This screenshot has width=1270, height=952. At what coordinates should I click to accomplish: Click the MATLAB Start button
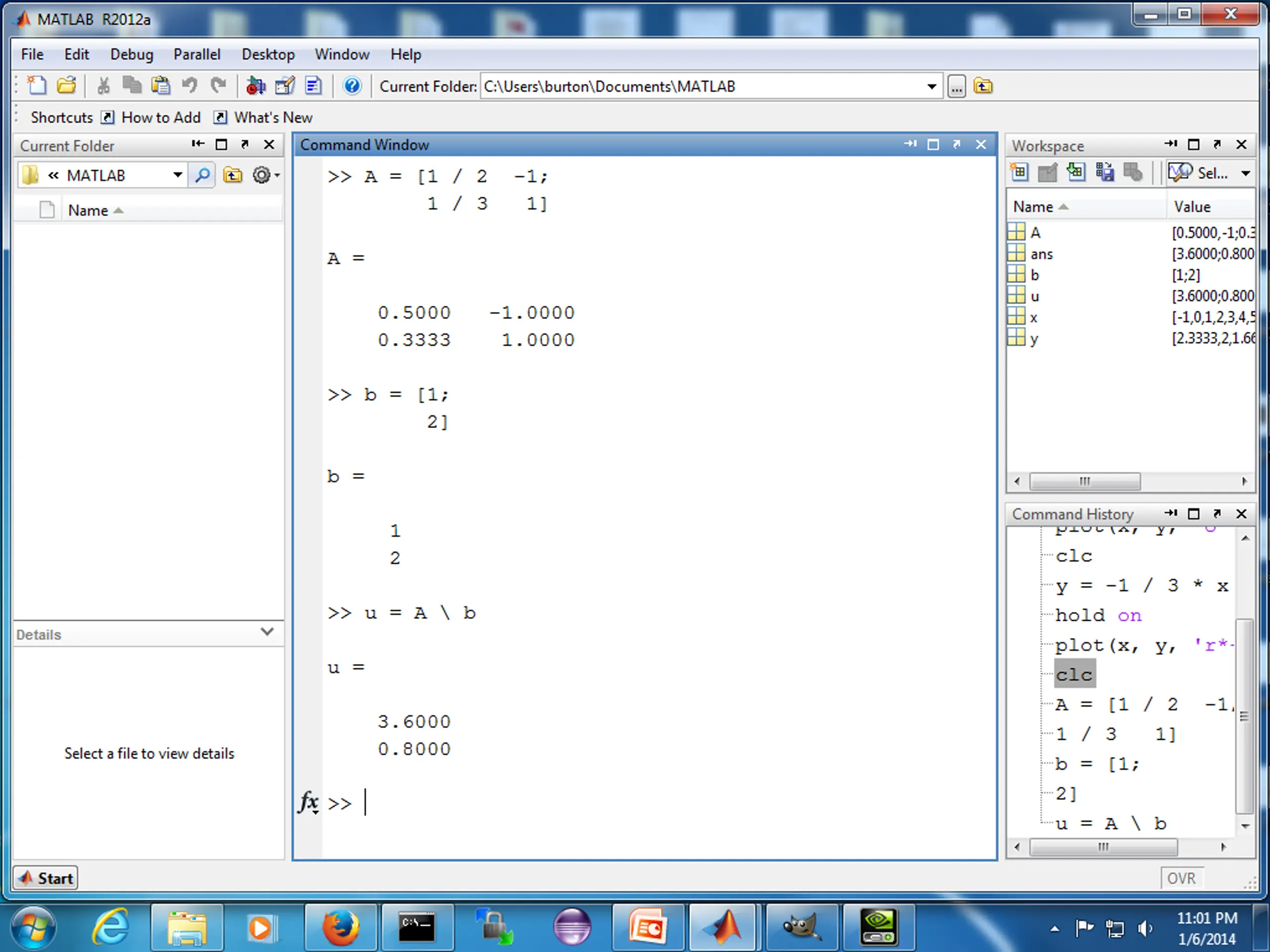pos(45,878)
